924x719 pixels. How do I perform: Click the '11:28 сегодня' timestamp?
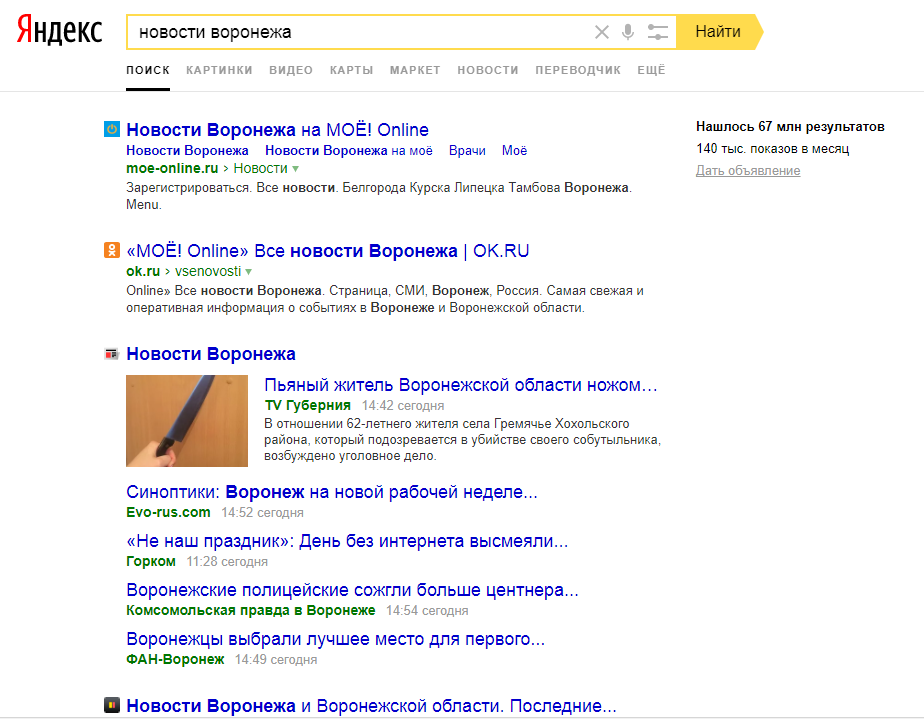[227, 562]
